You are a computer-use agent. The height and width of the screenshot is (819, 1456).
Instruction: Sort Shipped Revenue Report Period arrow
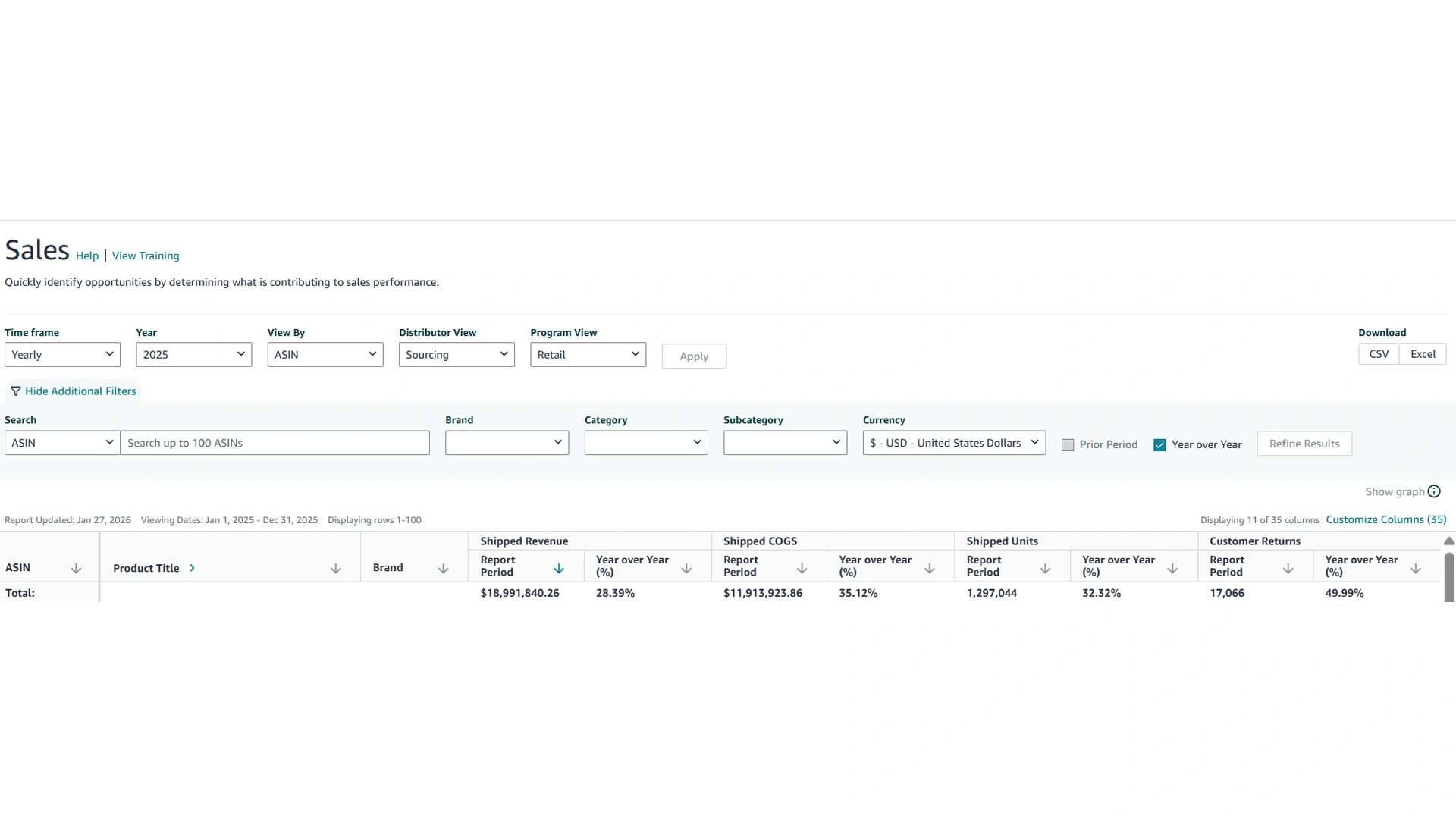coord(559,569)
